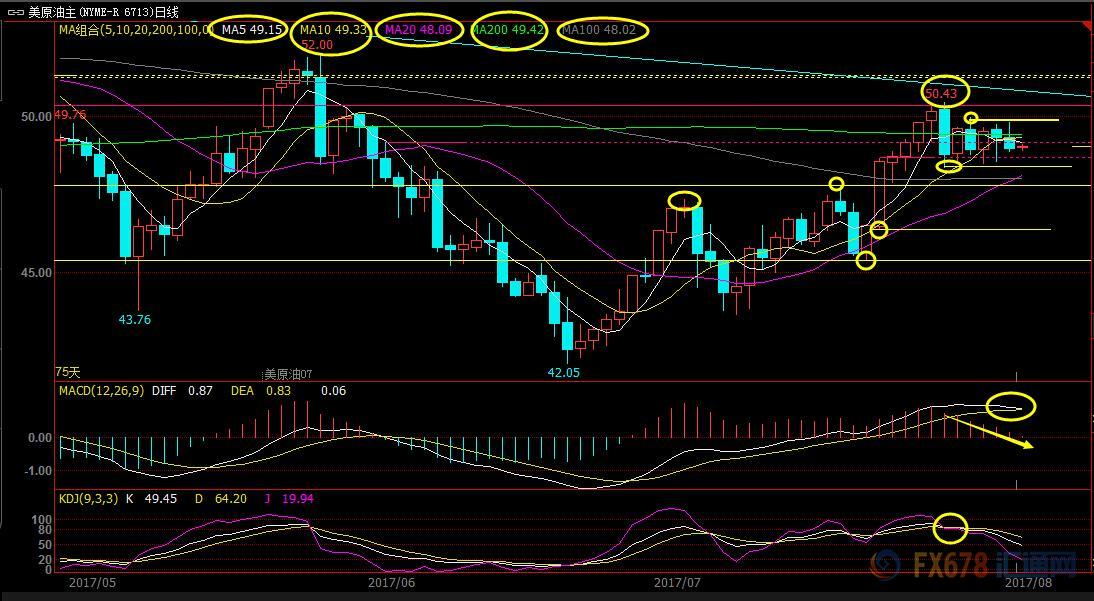
Task: Select the J 19.94 value
Action: (289, 498)
